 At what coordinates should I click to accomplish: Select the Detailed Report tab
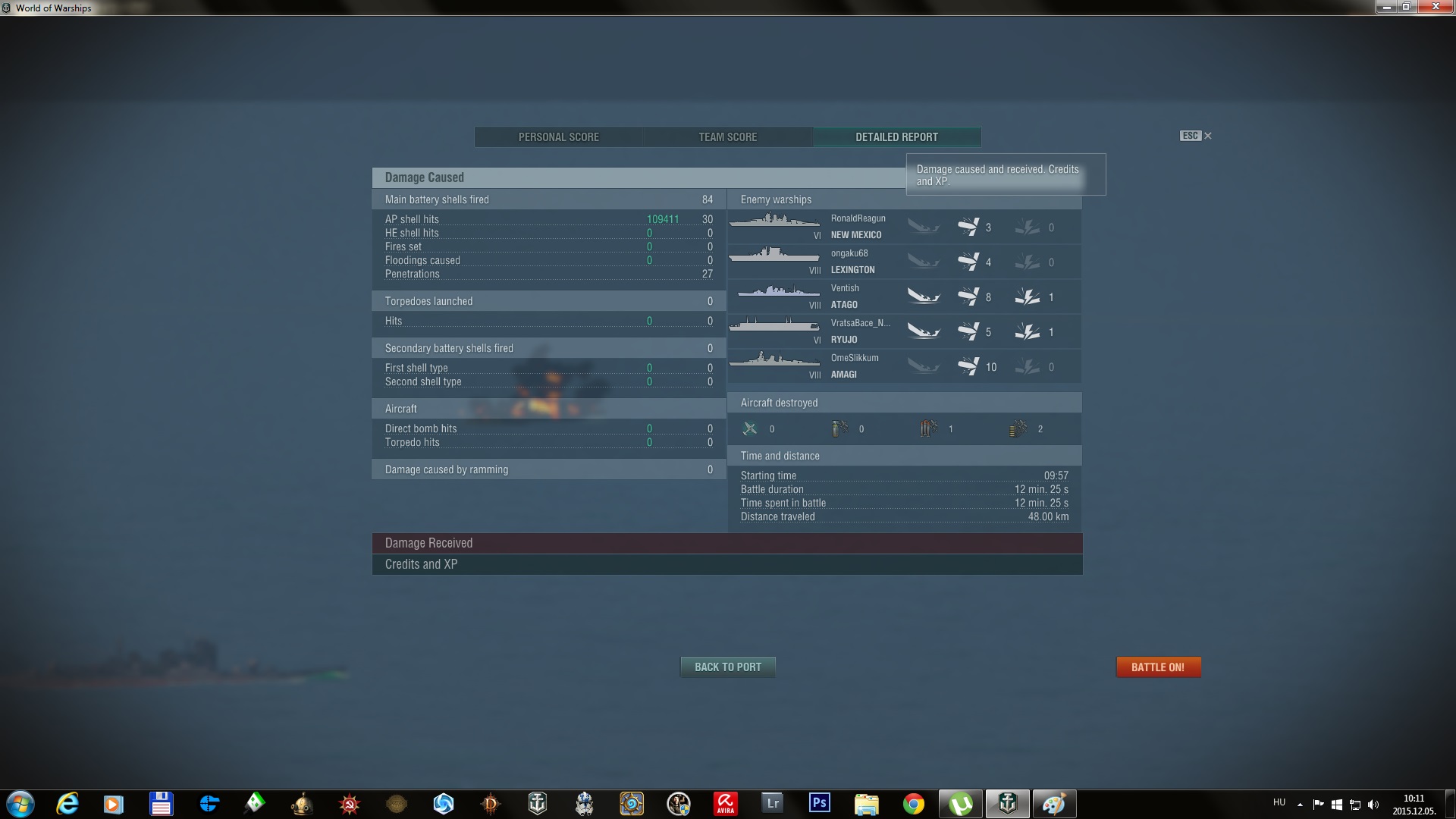coord(897,137)
